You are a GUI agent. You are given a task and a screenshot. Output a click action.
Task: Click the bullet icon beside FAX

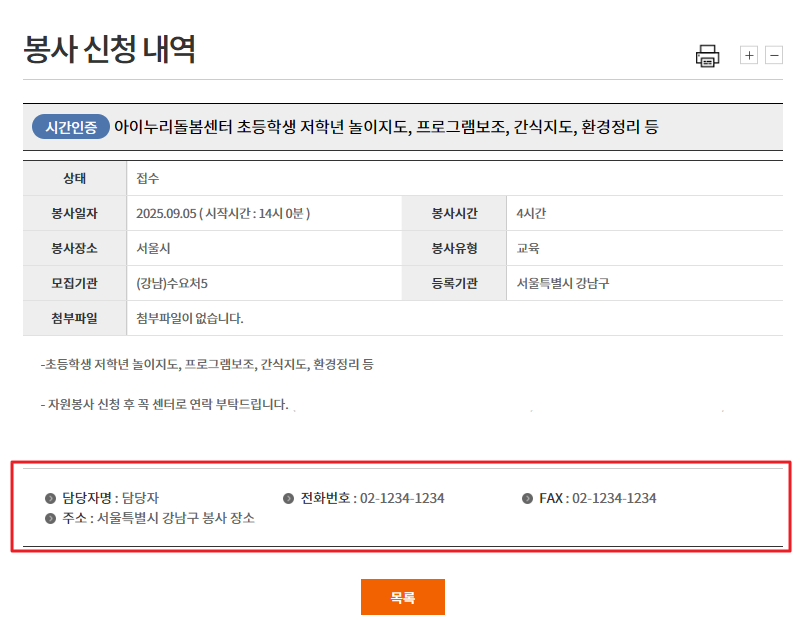[527, 498]
